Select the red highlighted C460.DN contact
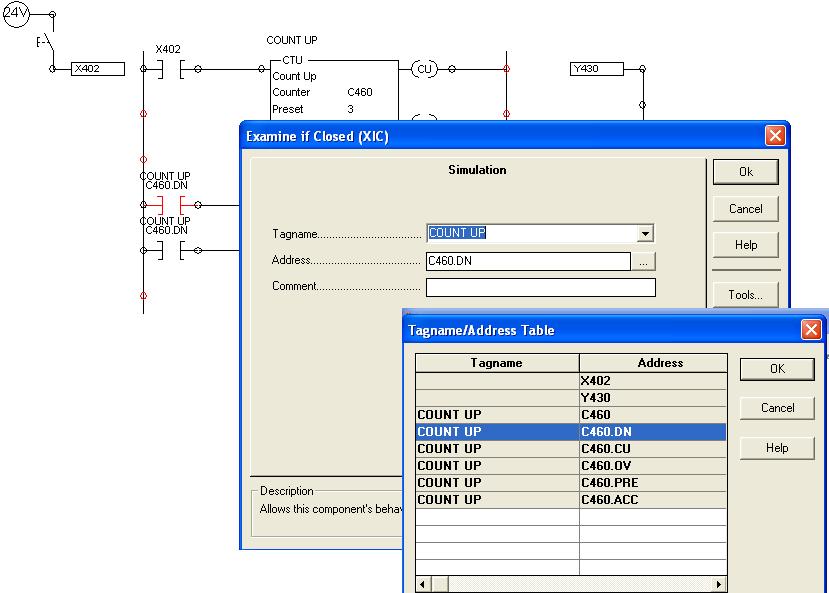 click(171, 205)
